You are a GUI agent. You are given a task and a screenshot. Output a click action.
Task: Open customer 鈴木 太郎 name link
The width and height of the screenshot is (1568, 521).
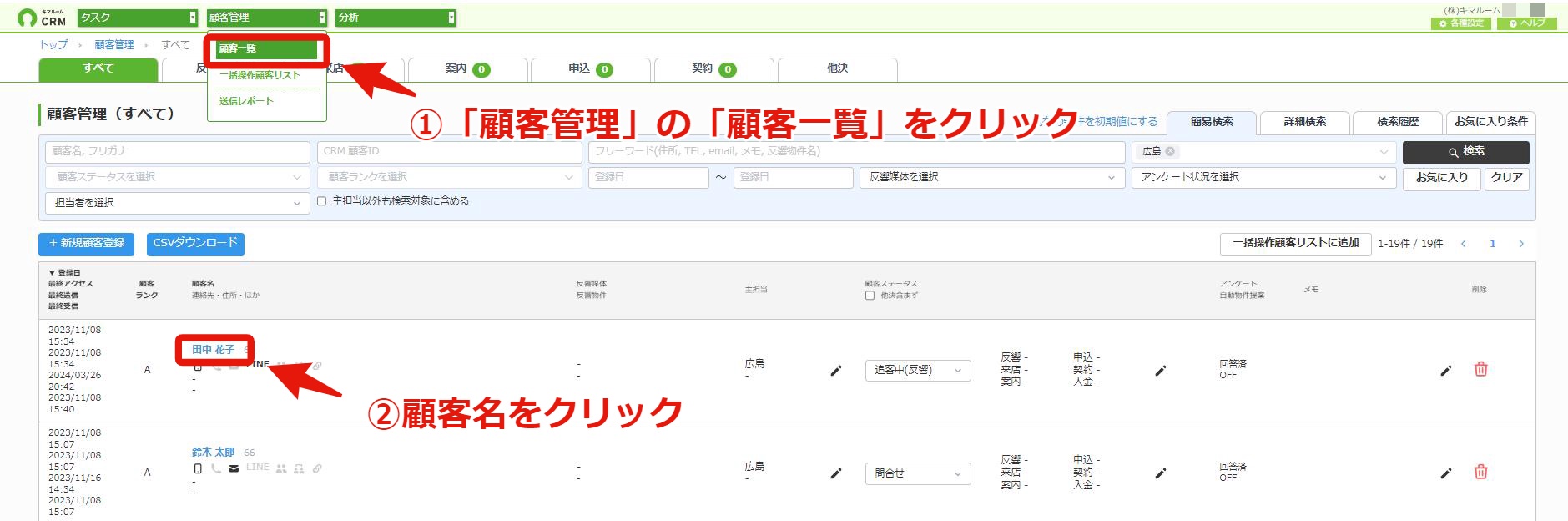(213, 452)
